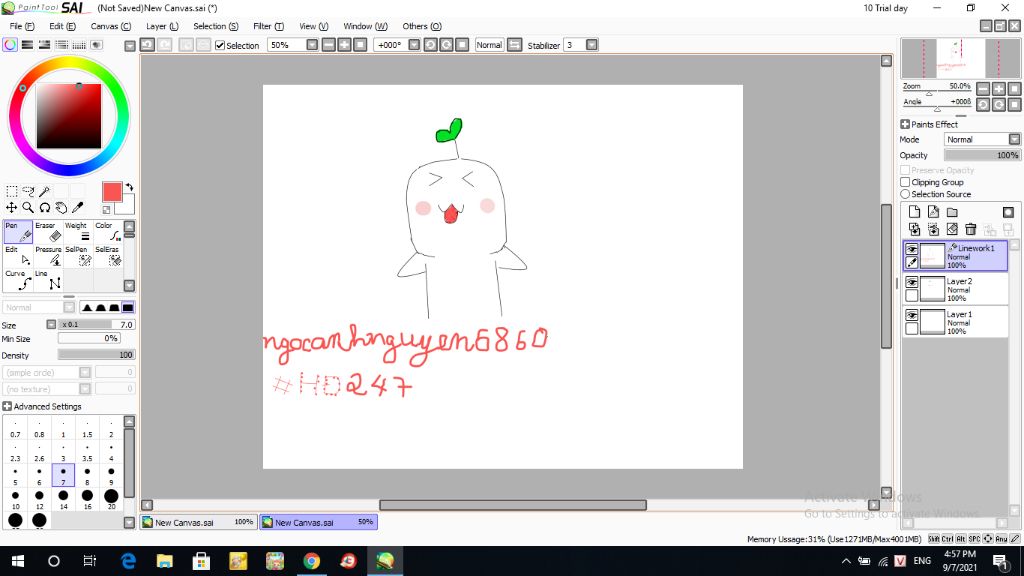Click the layer mask icon
Screen dimensions: 1024x576
[x=1008, y=212]
